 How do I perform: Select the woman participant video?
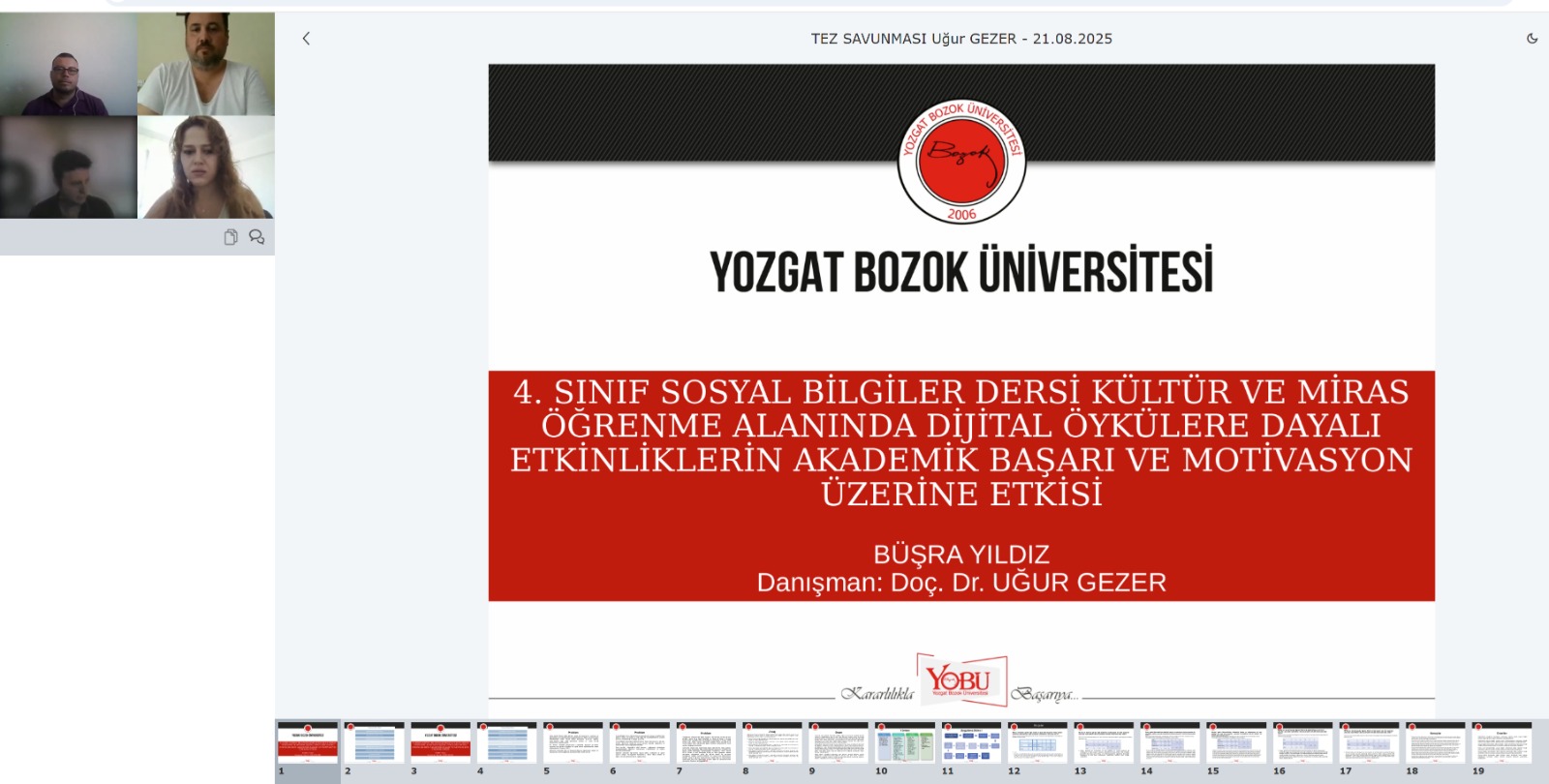tap(206, 167)
